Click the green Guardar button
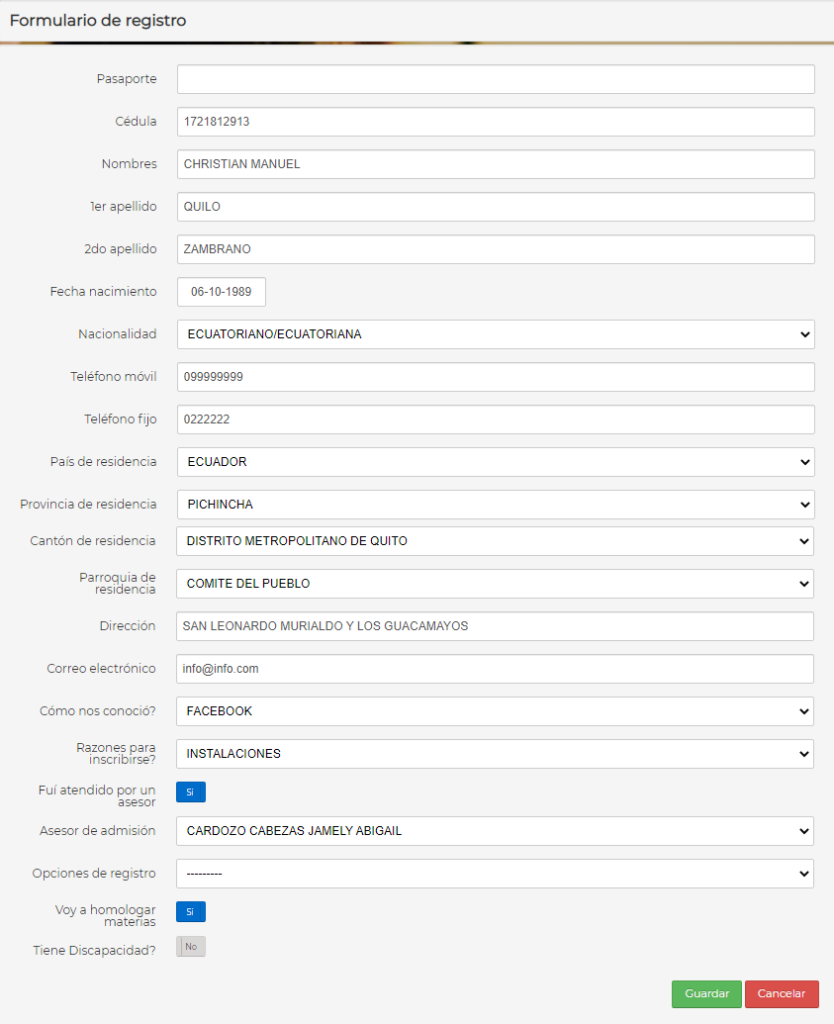Image resolution: width=834 pixels, height=1024 pixels. (707, 993)
